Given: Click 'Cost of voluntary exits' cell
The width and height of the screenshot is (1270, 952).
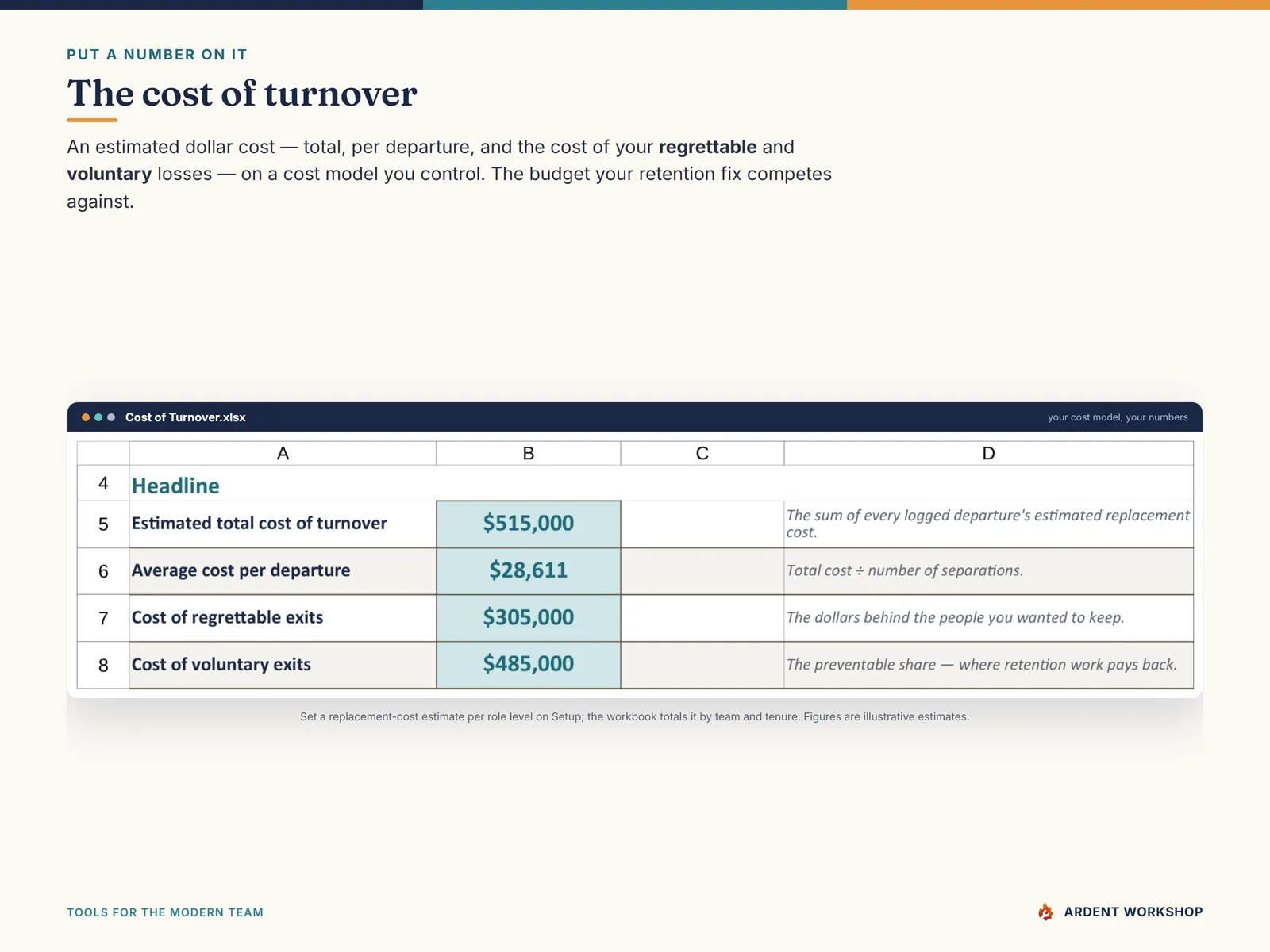Looking at the screenshot, I should coord(283,665).
